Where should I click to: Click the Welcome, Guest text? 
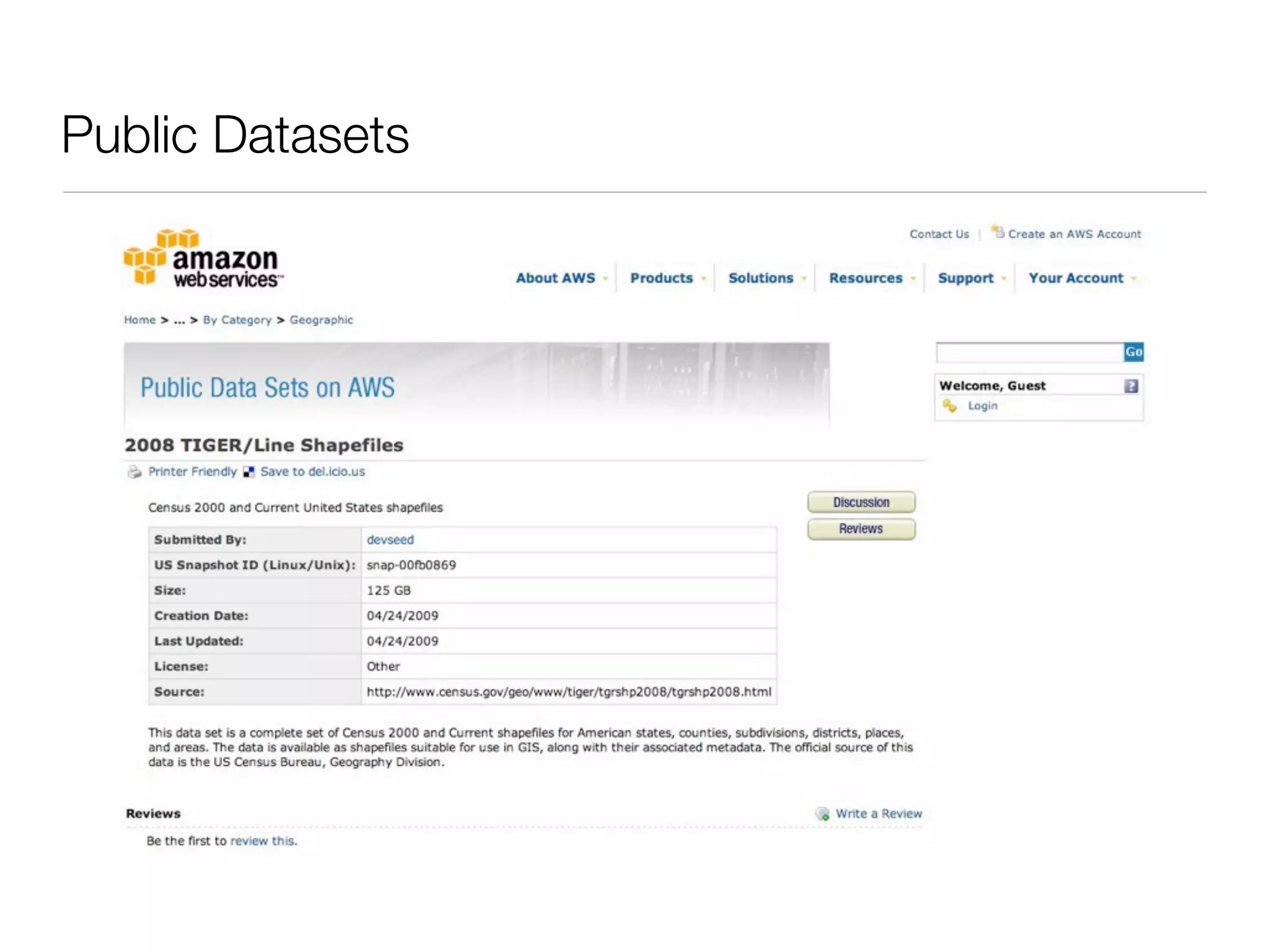[992, 386]
